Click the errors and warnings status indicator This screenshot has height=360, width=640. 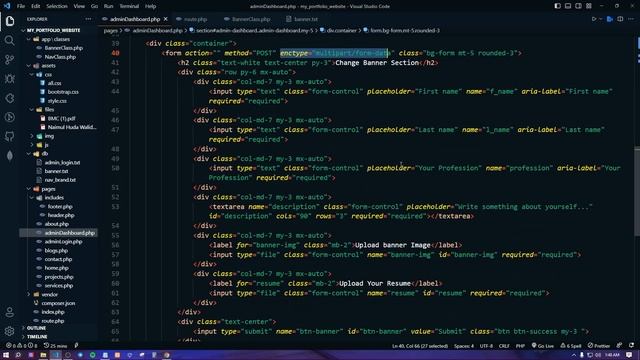pos(22,346)
